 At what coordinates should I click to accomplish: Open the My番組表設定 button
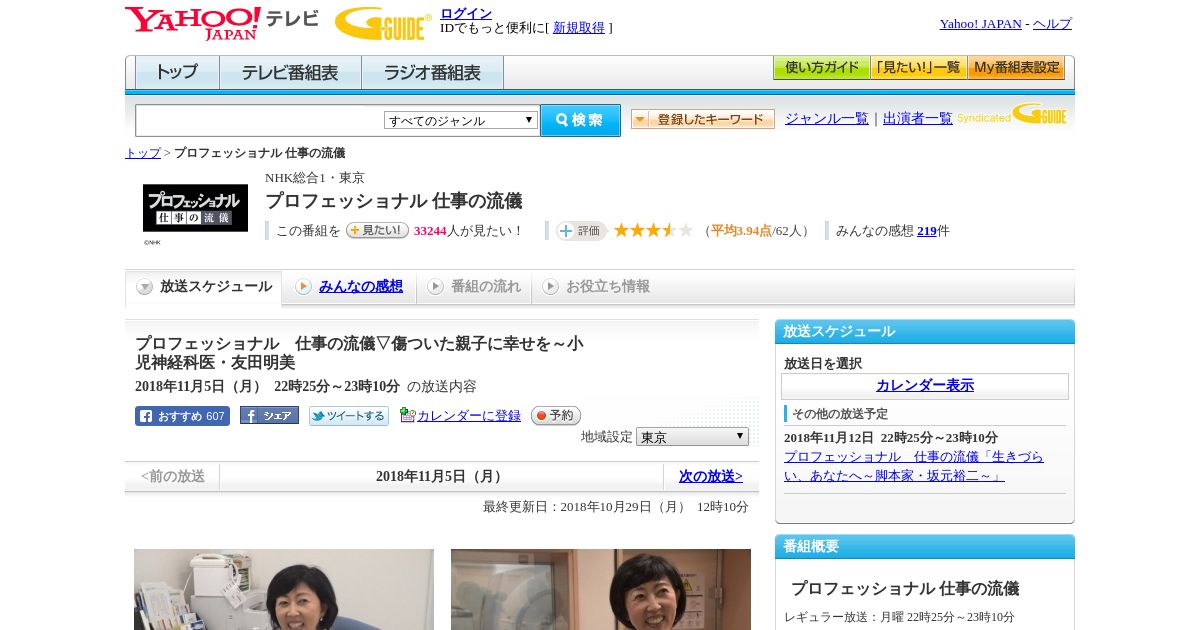pyautogui.click(x=1016, y=68)
